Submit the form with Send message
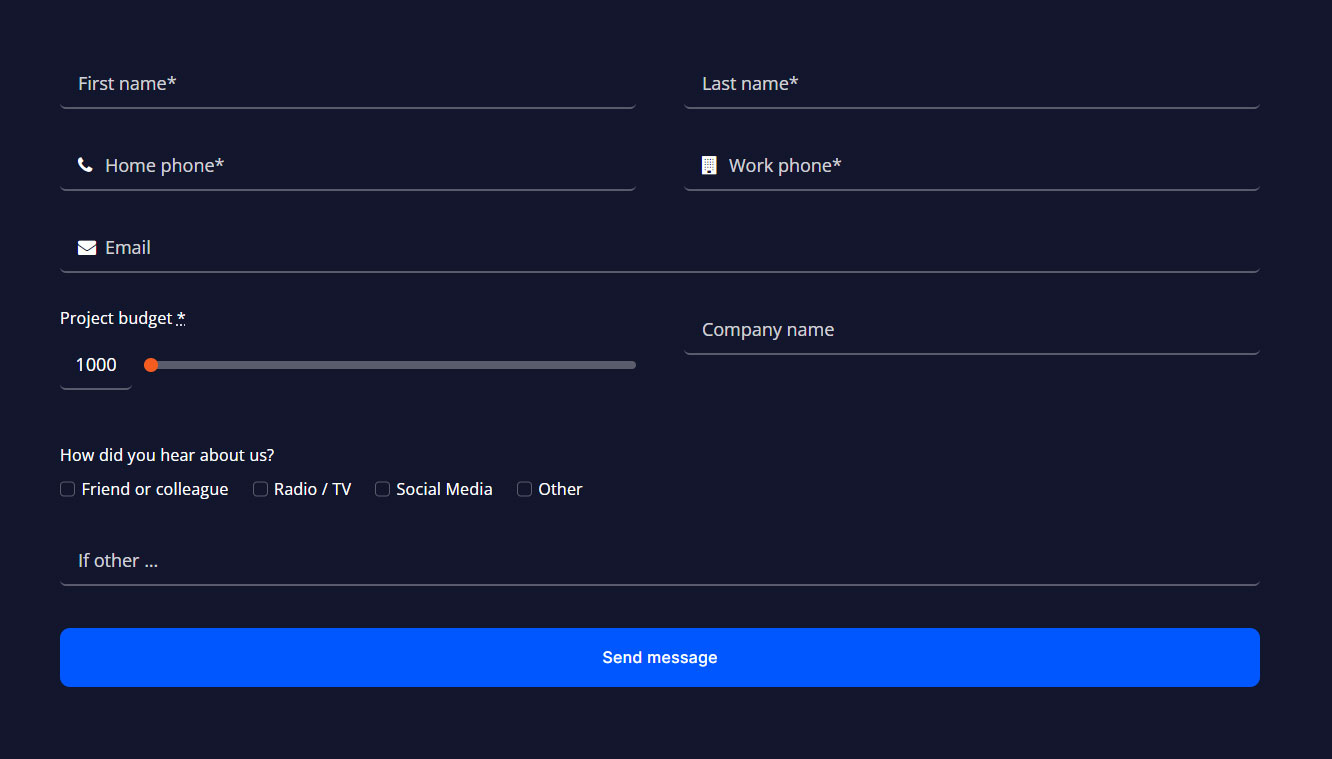Screen dimensions: 1332x759 click(x=660, y=657)
